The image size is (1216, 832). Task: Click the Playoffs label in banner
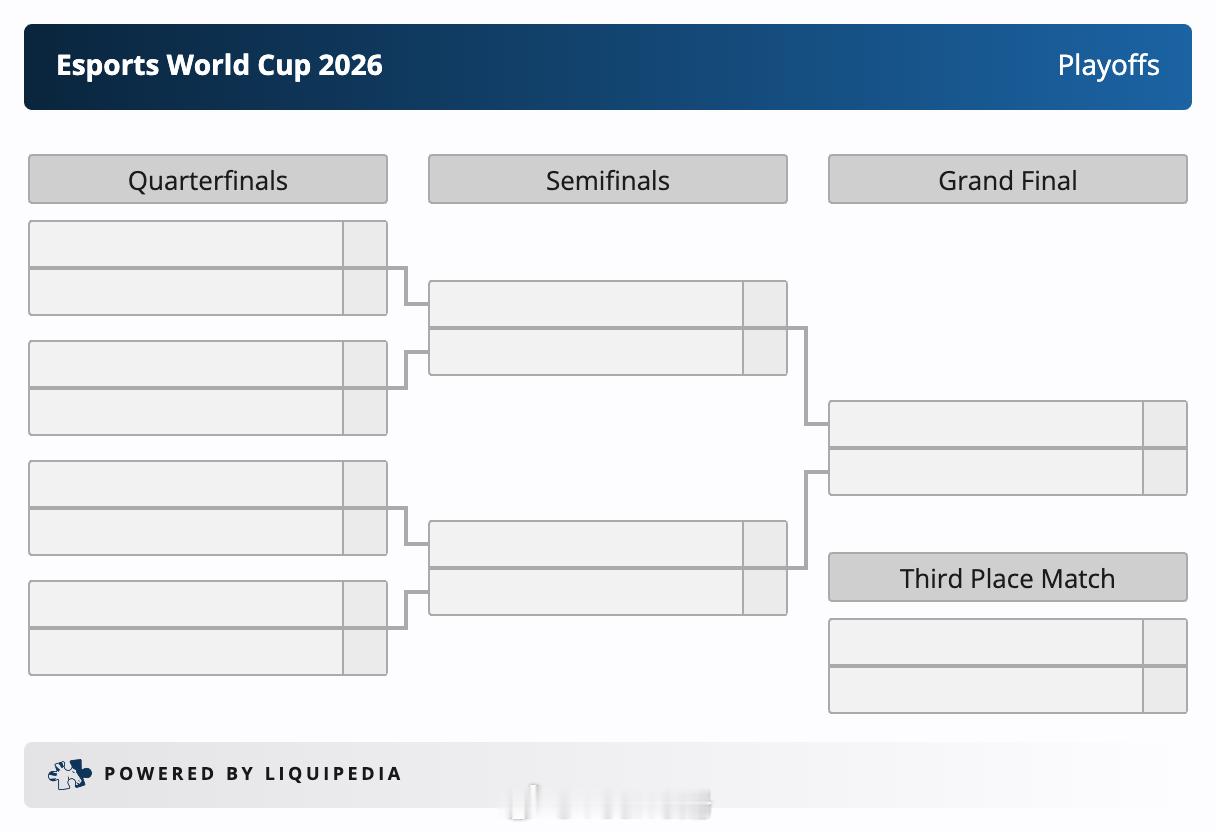pos(1108,66)
